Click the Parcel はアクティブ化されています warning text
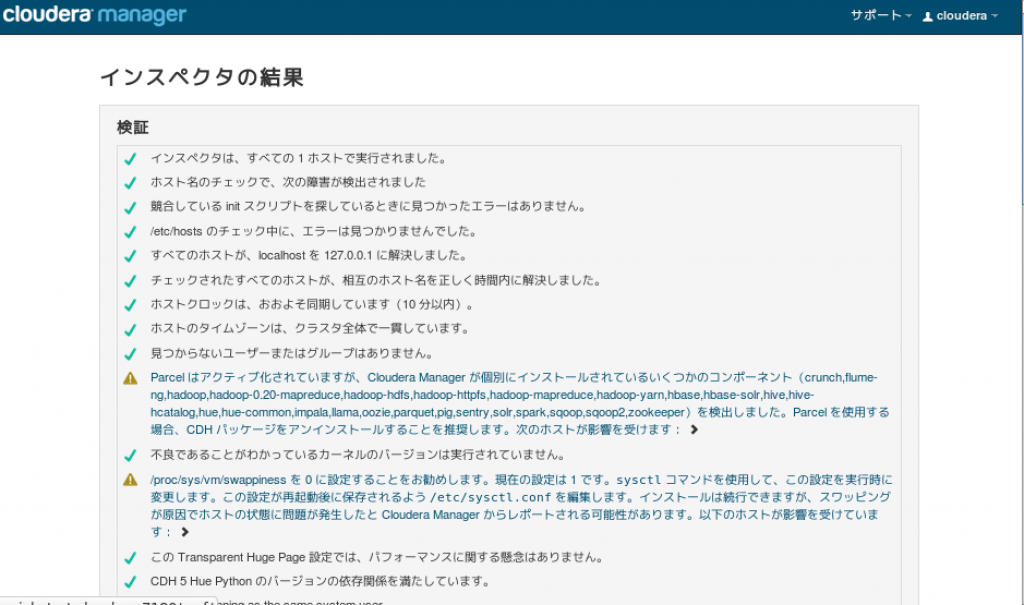 [x=520, y=403]
